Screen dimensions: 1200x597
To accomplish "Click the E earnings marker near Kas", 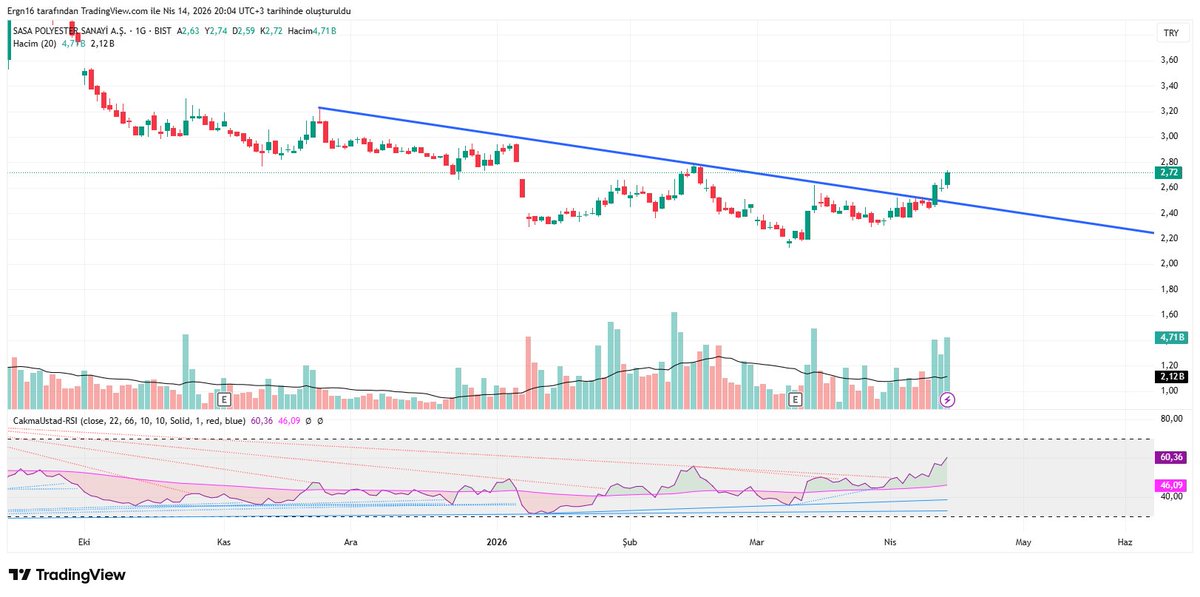I will pos(226,400).
